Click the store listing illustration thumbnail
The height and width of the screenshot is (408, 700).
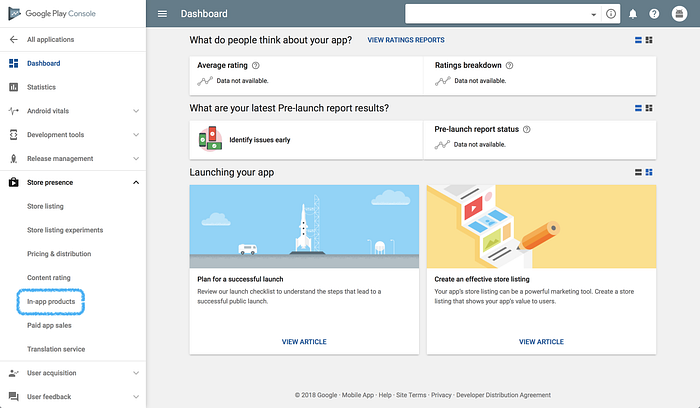tap(541, 227)
